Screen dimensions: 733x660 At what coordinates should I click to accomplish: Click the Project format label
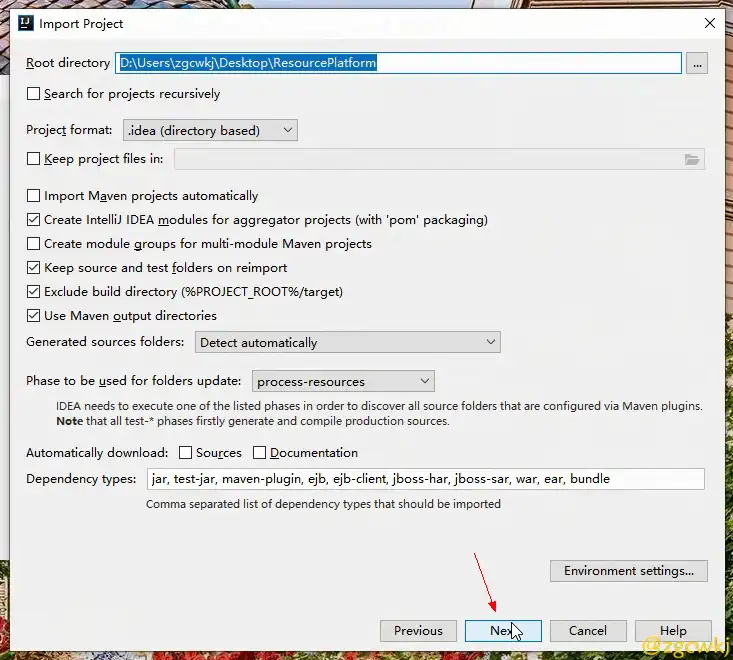point(69,130)
